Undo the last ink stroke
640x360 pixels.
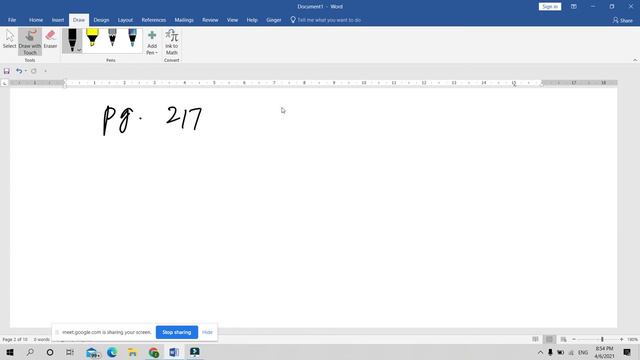pos(18,71)
